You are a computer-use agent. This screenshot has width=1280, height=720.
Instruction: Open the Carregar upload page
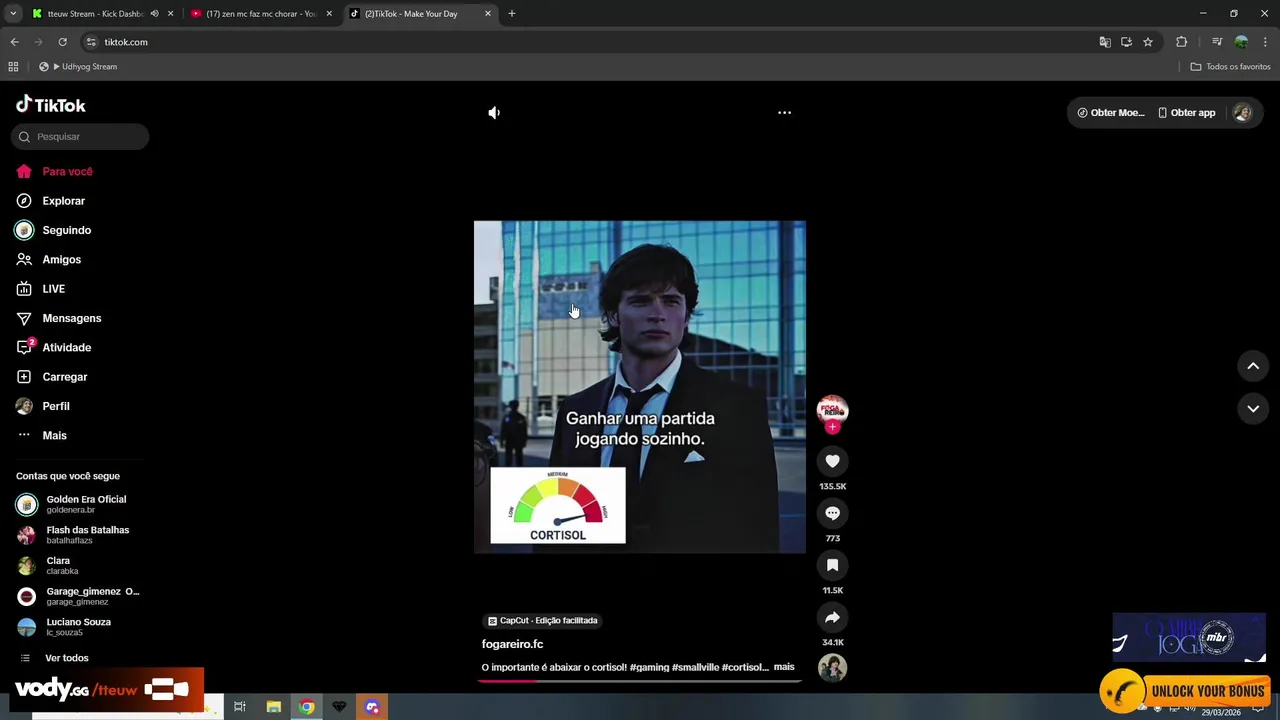point(64,377)
